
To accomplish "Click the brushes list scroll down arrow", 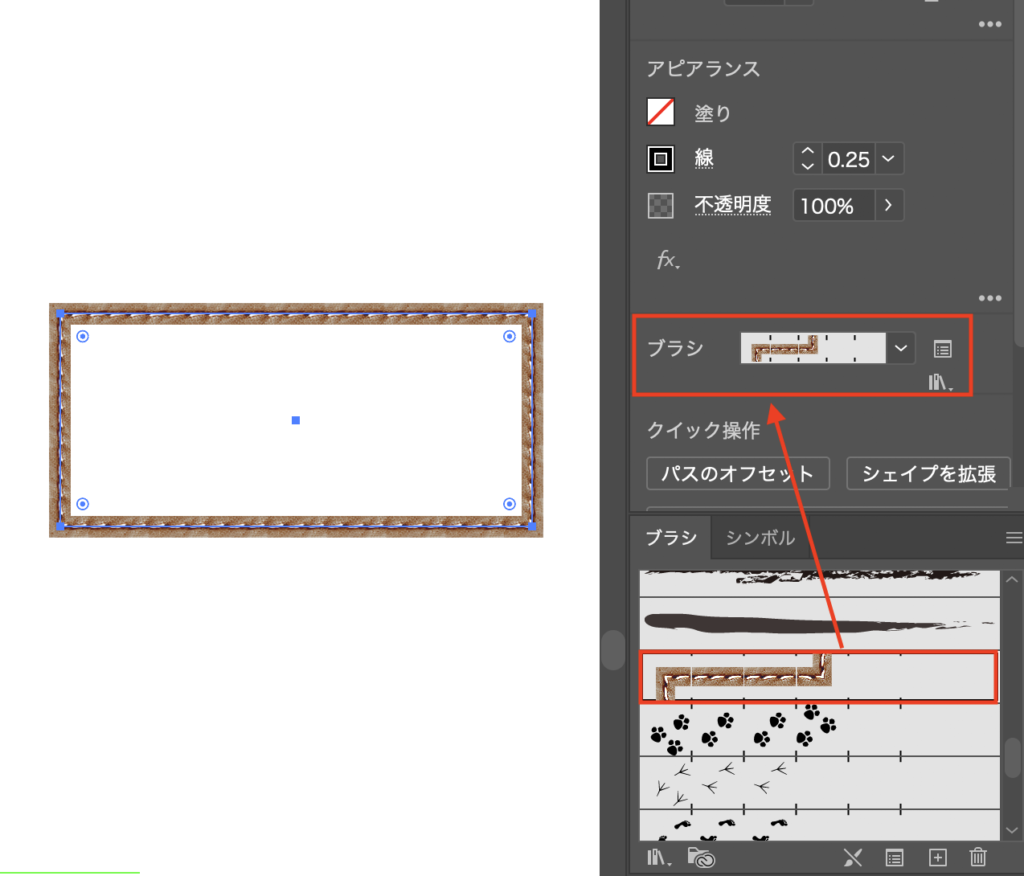I will coord(1012,830).
